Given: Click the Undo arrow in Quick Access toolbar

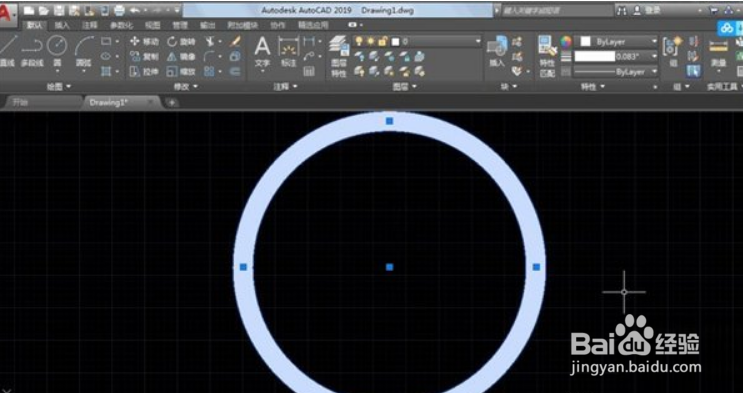Looking at the screenshot, I should tap(135, 10).
